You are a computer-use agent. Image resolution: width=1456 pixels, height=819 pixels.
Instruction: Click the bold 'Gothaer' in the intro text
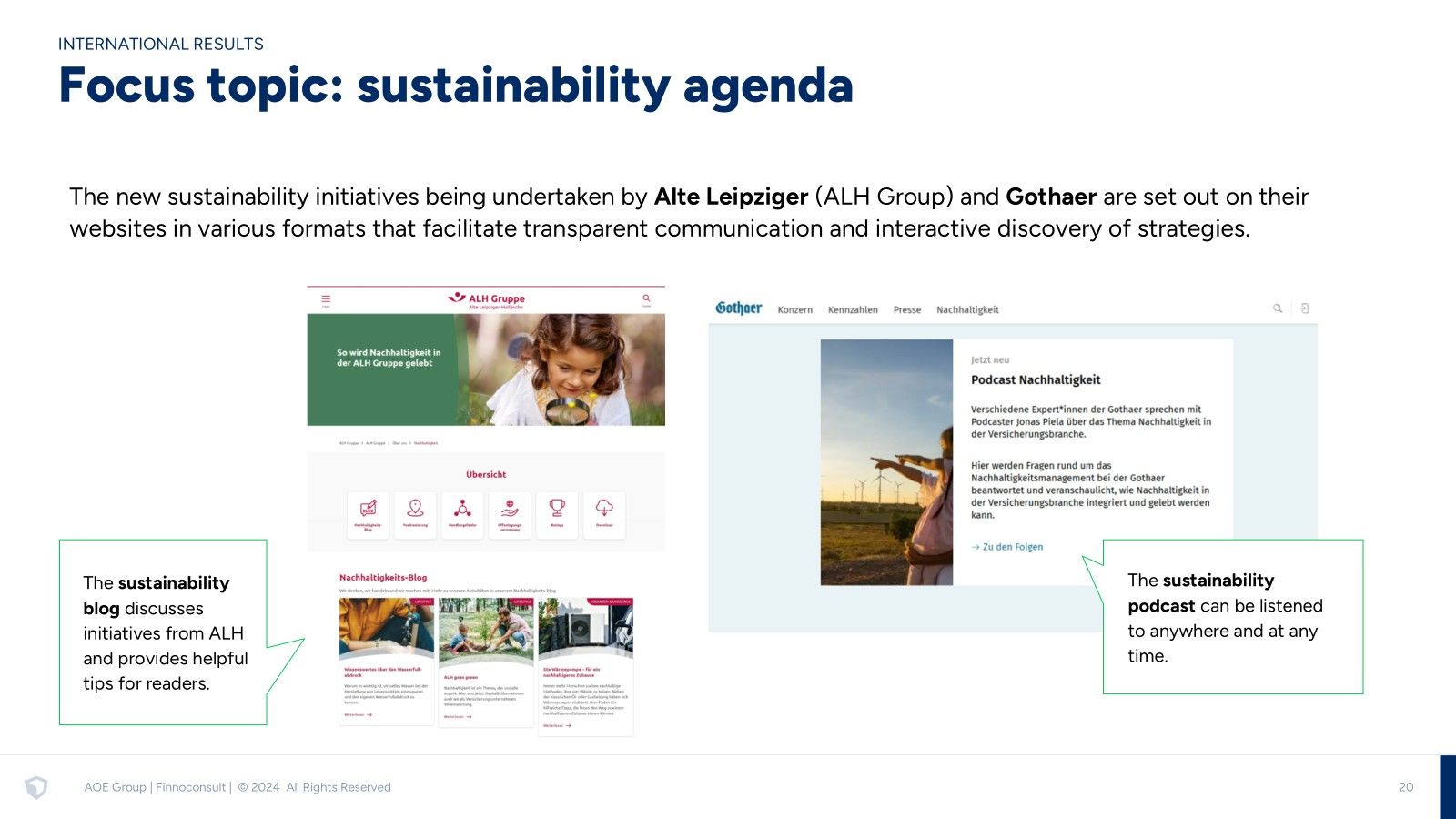[x=1051, y=197]
